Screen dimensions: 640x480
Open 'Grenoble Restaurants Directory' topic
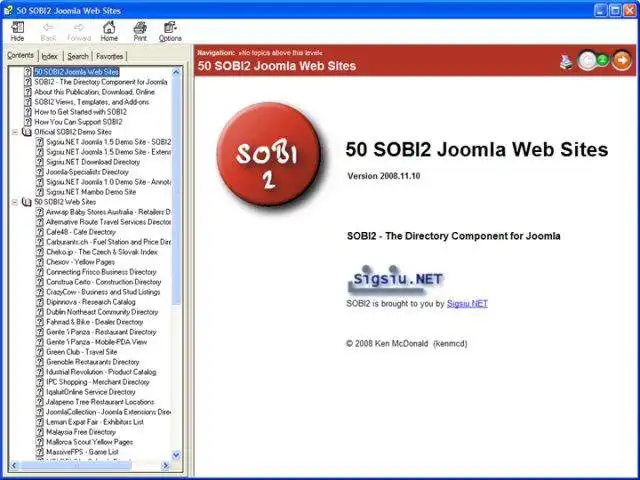click(x=92, y=362)
